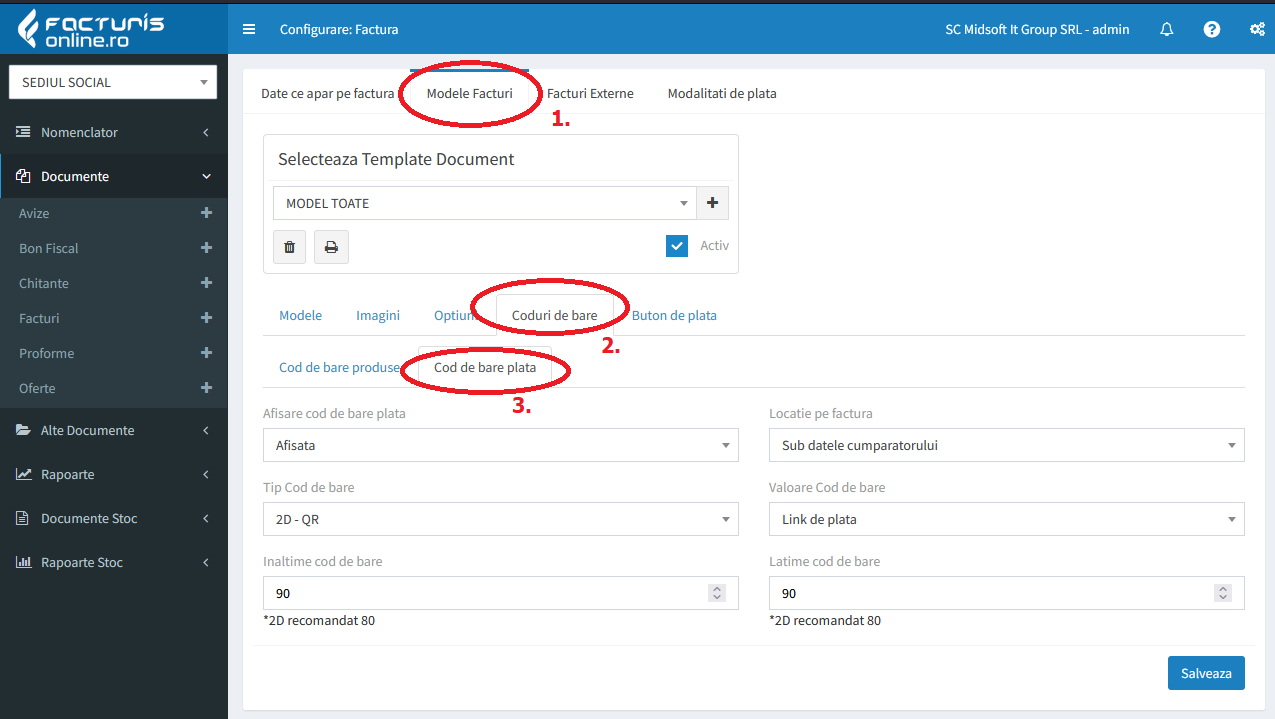This screenshot has width=1275, height=719.
Task: Click the Inaltime cod de bare field
Action: click(x=500, y=593)
